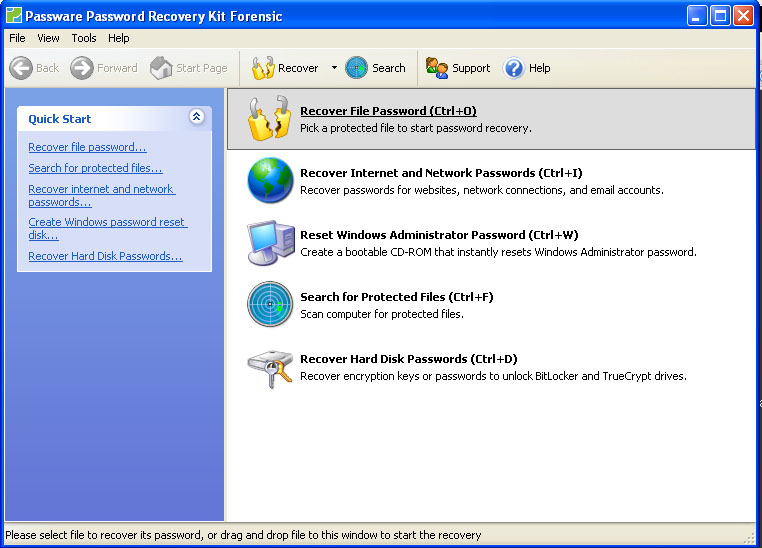762x548 pixels.
Task: Select 'Reset Windows Administrator Password (Ctrl+W)' heading
Action: click(x=439, y=235)
